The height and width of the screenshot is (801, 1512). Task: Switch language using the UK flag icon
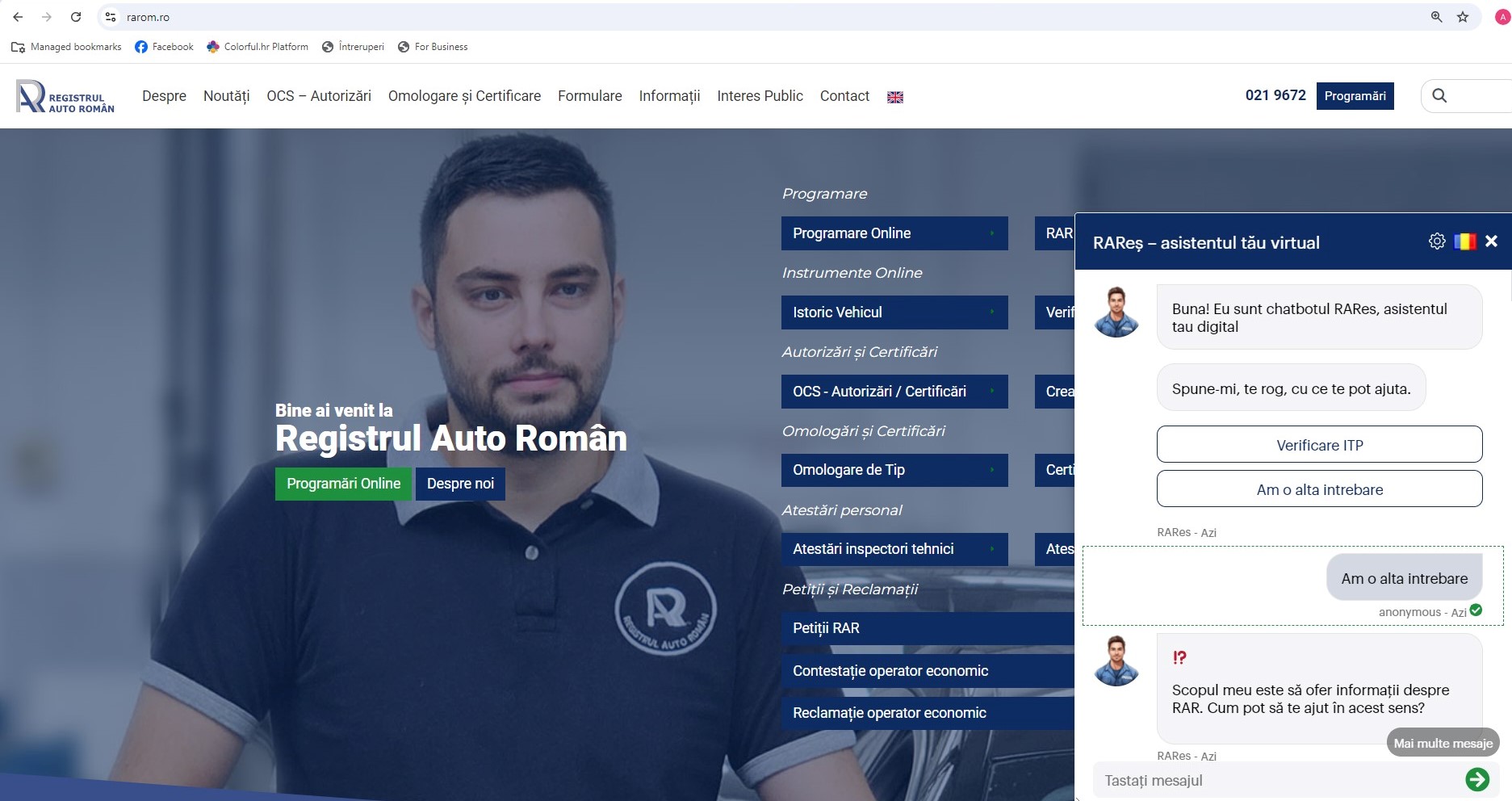coord(895,97)
